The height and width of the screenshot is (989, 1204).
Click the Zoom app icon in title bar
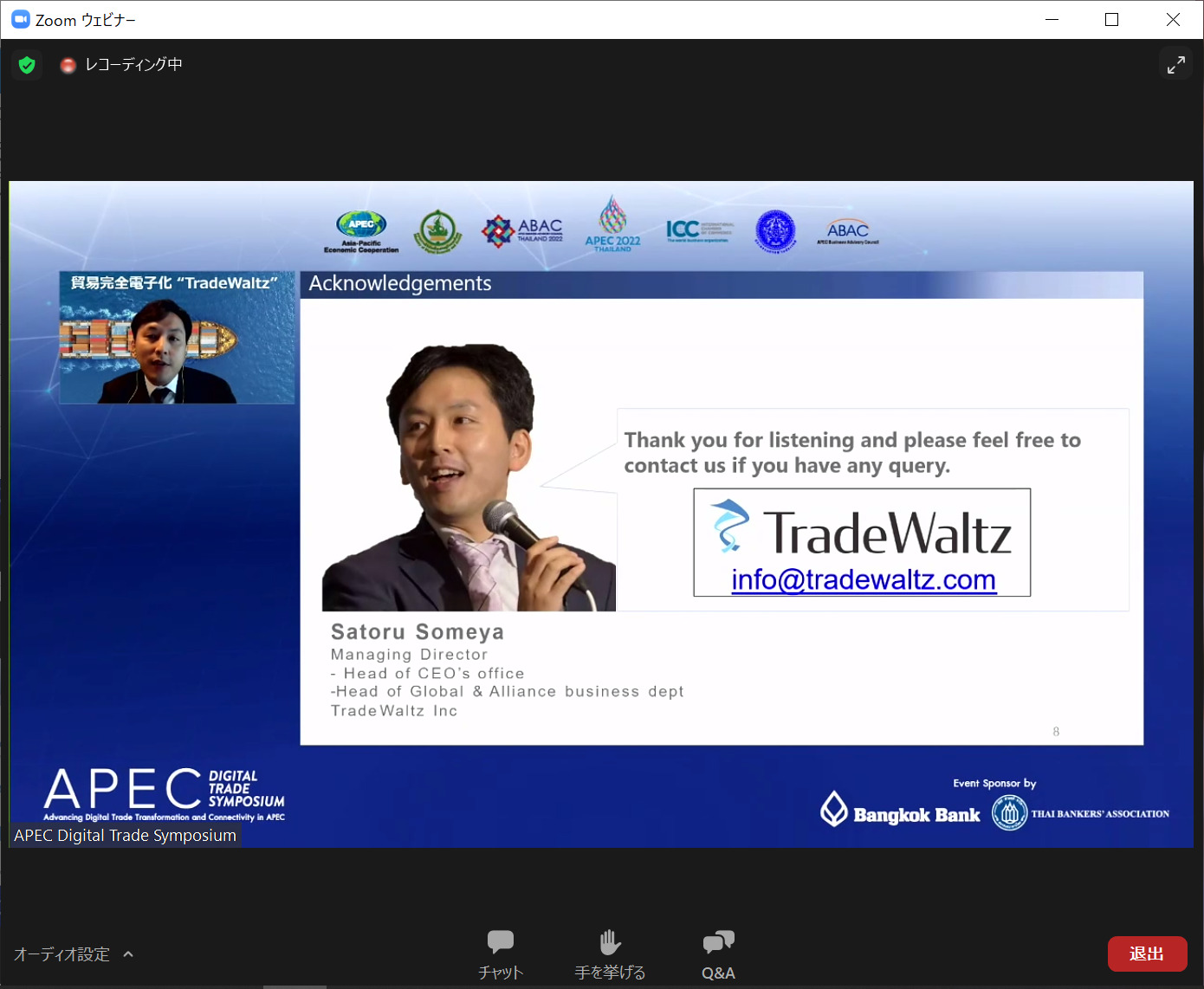(x=21, y=19)
